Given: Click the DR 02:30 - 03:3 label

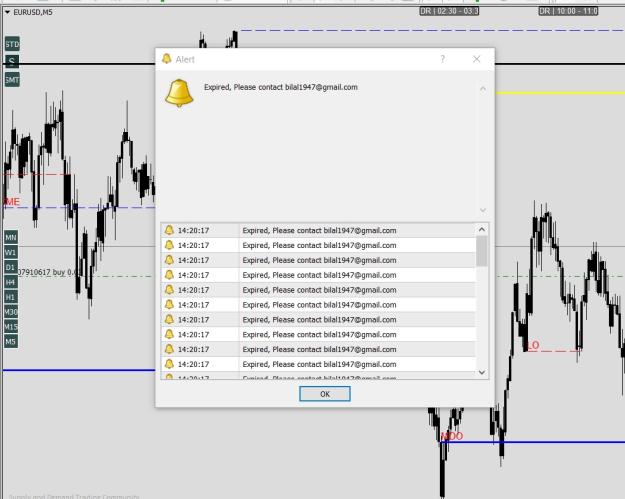Looking at the screenshot, I should (x=449, y=11).
